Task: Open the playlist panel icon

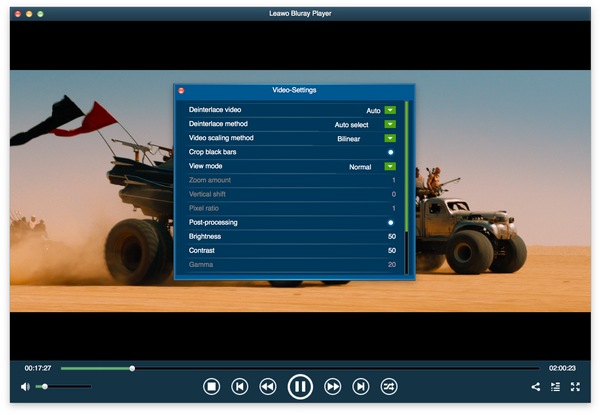Action: (x=555, y=386)
